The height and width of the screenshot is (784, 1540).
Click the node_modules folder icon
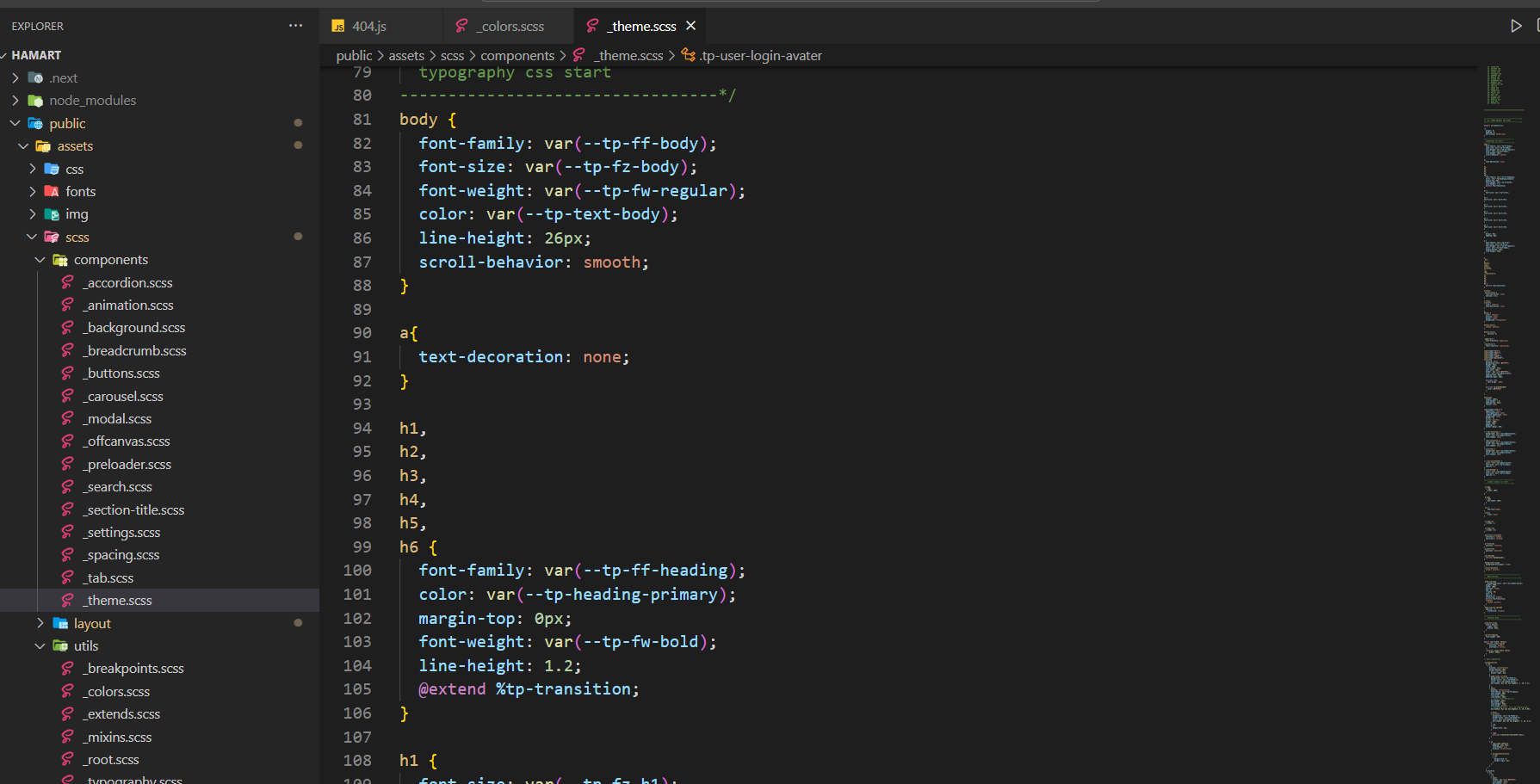[x=35, y=101]
